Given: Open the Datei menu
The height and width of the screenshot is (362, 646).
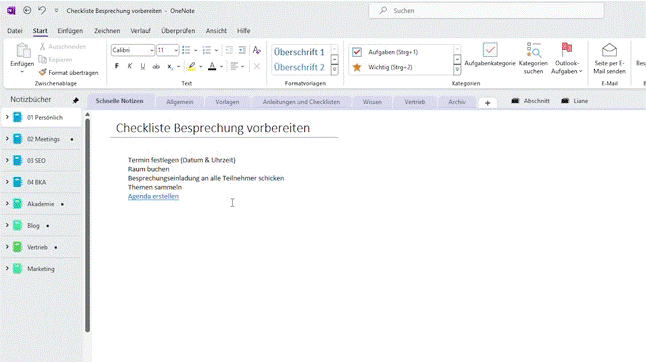Looking at the screenshot, I should [x=15, y=31].
